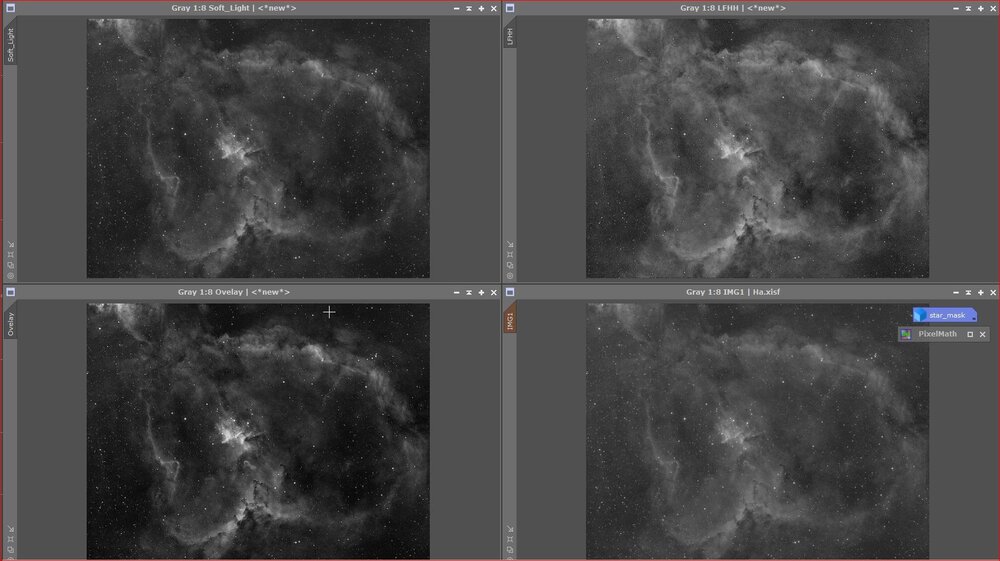This screenshot has height=561, width=1000.
Task: Click window menu icon of LFHH window
Action: point(510,8)
